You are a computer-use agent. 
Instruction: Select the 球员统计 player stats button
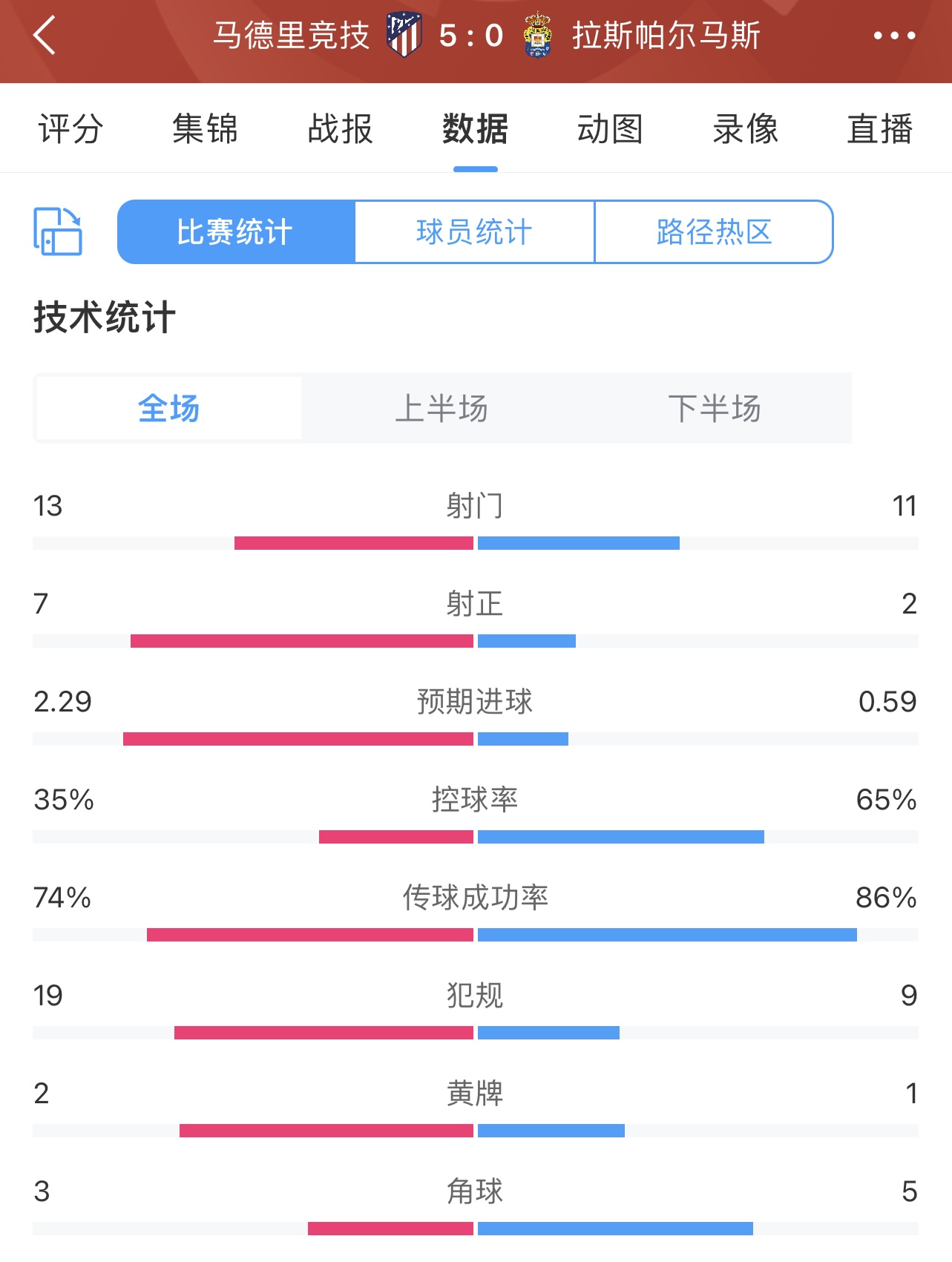[475, 231]
